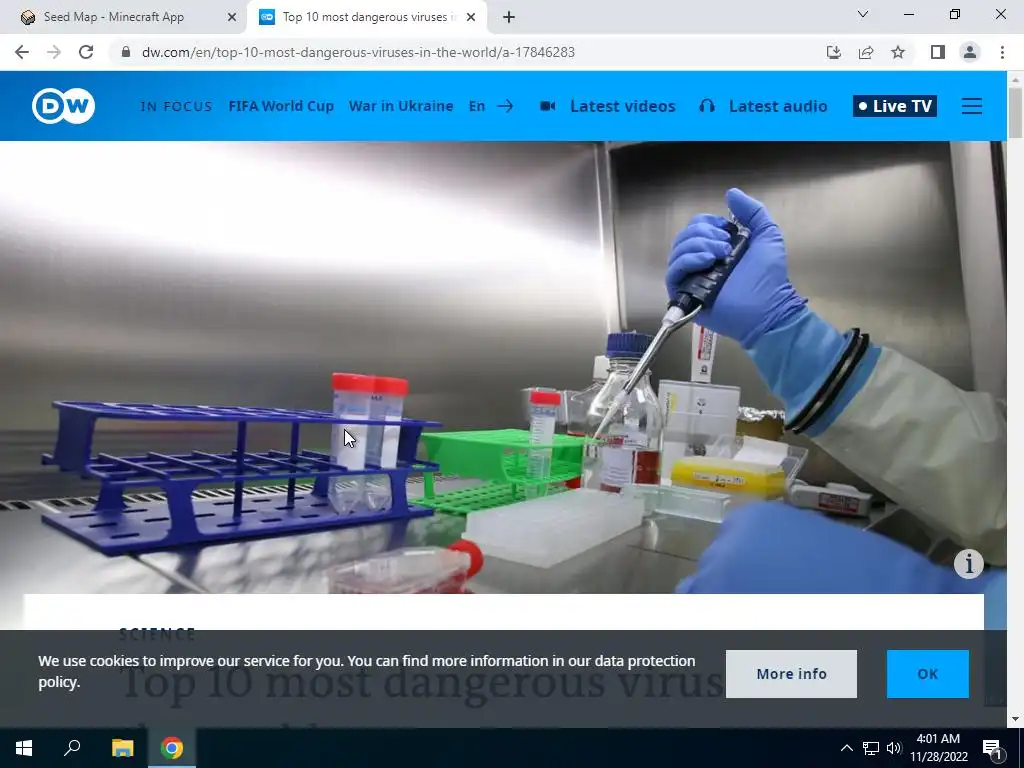Click the network tray icon
Image resolution: width=1024 pixels, height=768 pixels.
point(871,748)
